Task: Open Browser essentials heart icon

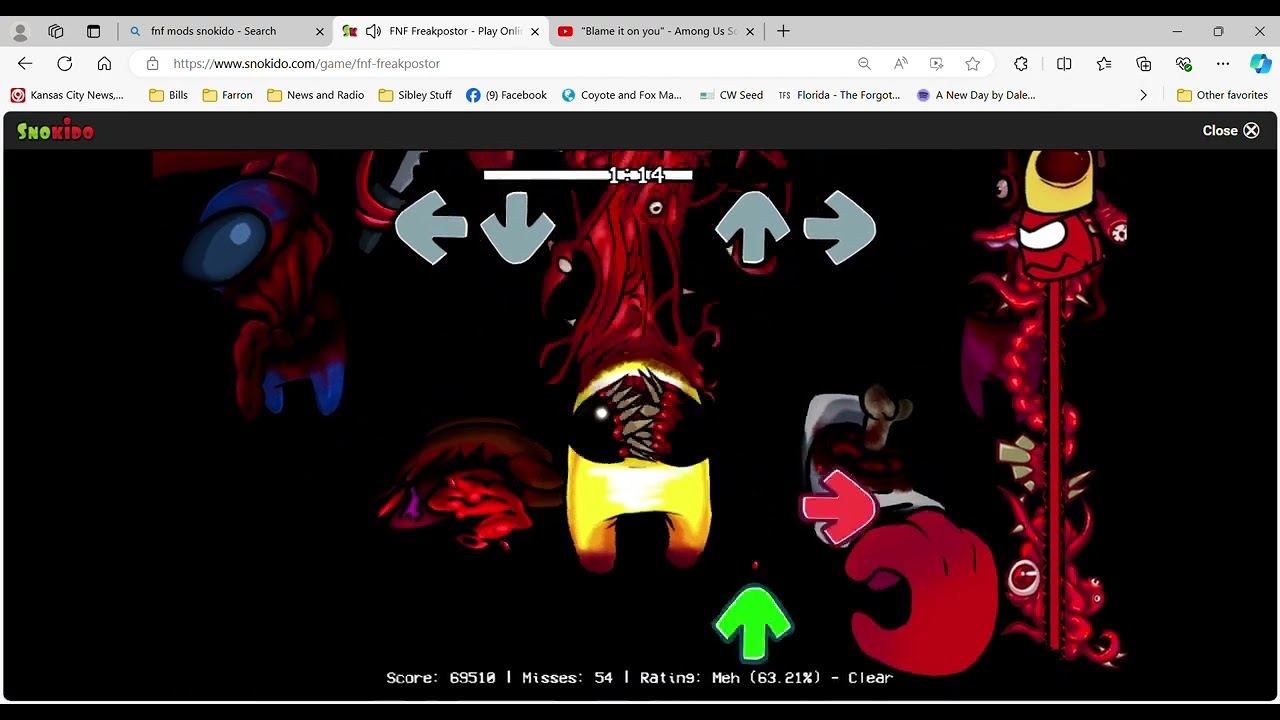Action: pos(1184,63)
